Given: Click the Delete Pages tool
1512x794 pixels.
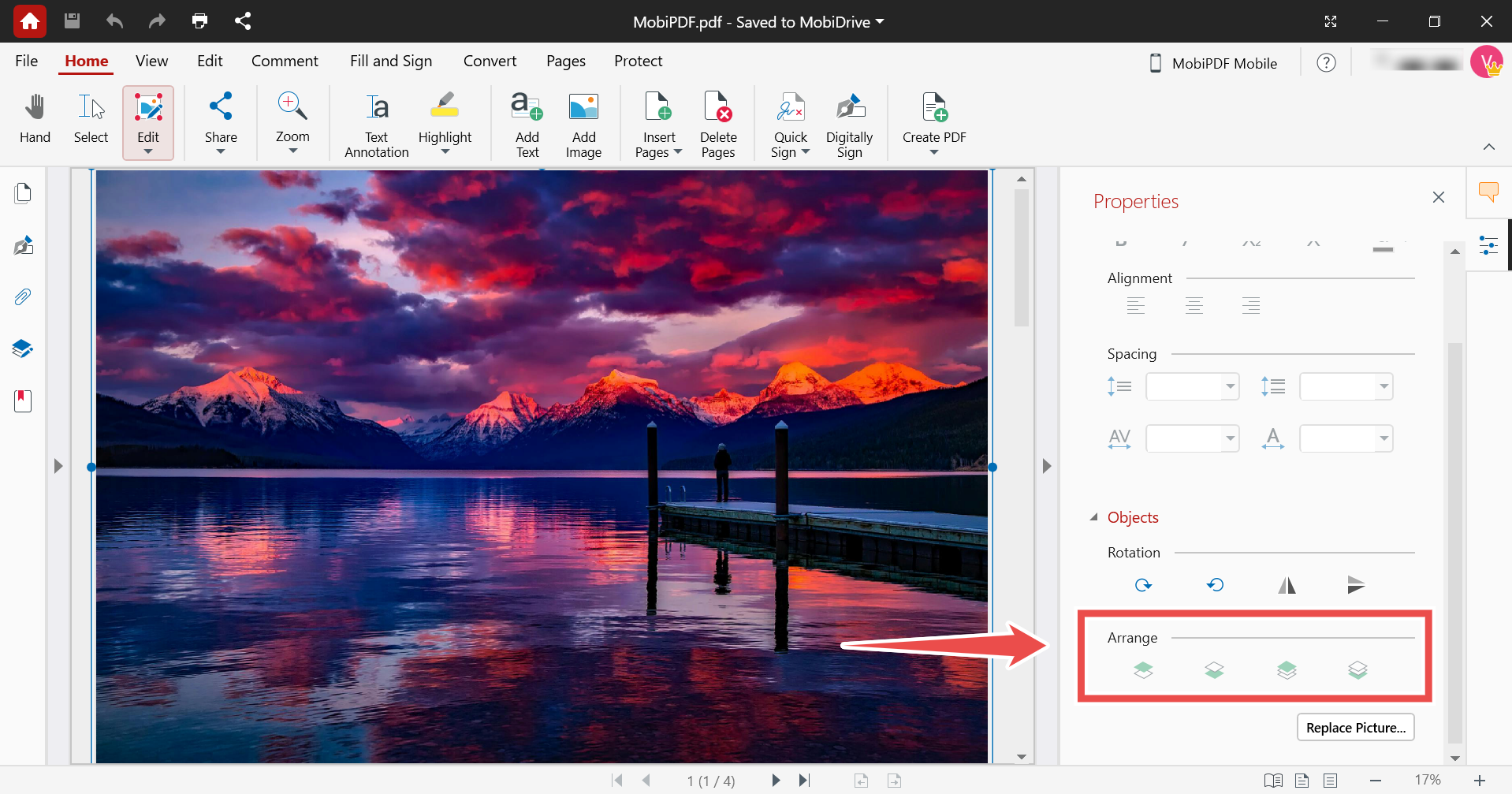Looking at the screenshot, I should (x=718, y=125).
